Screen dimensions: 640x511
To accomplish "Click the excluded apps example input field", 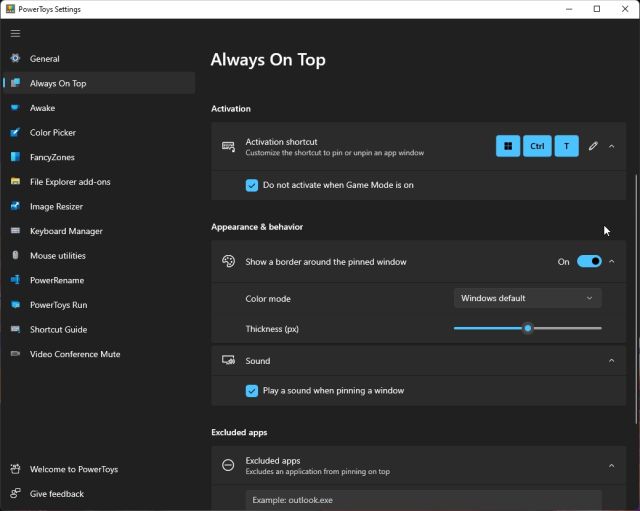I will [423, 500].
